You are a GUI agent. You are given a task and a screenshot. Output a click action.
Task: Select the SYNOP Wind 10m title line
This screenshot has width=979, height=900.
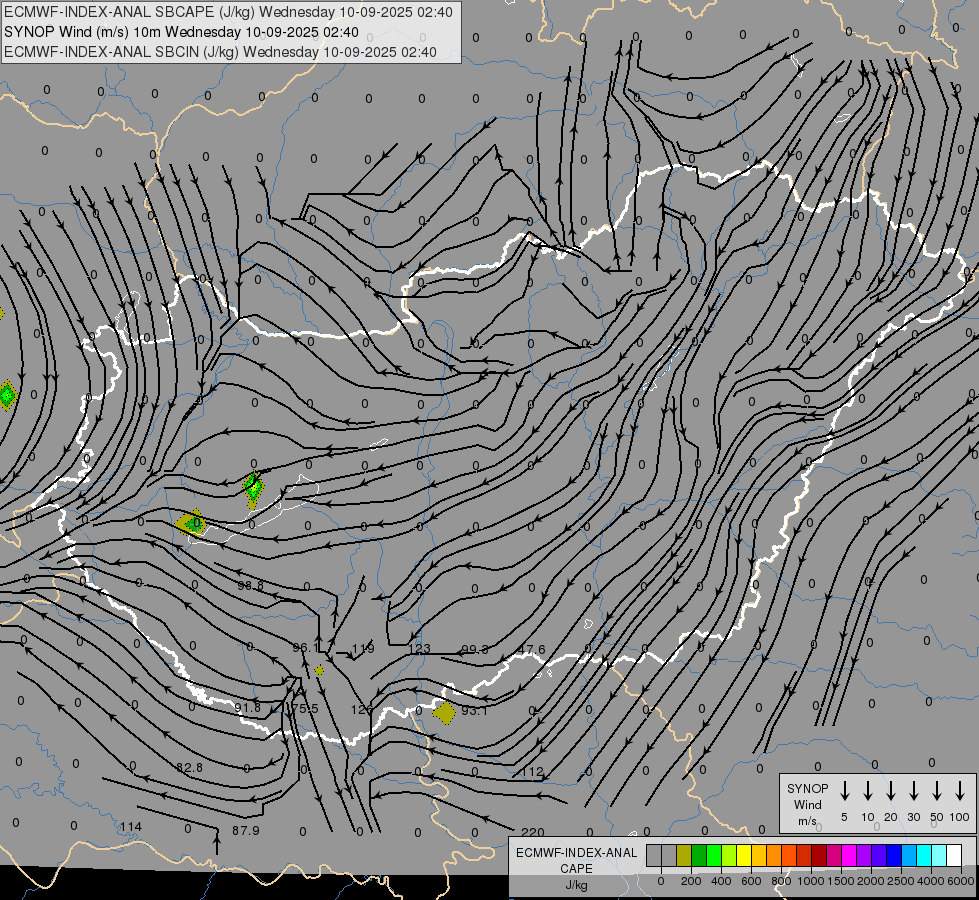181,32
